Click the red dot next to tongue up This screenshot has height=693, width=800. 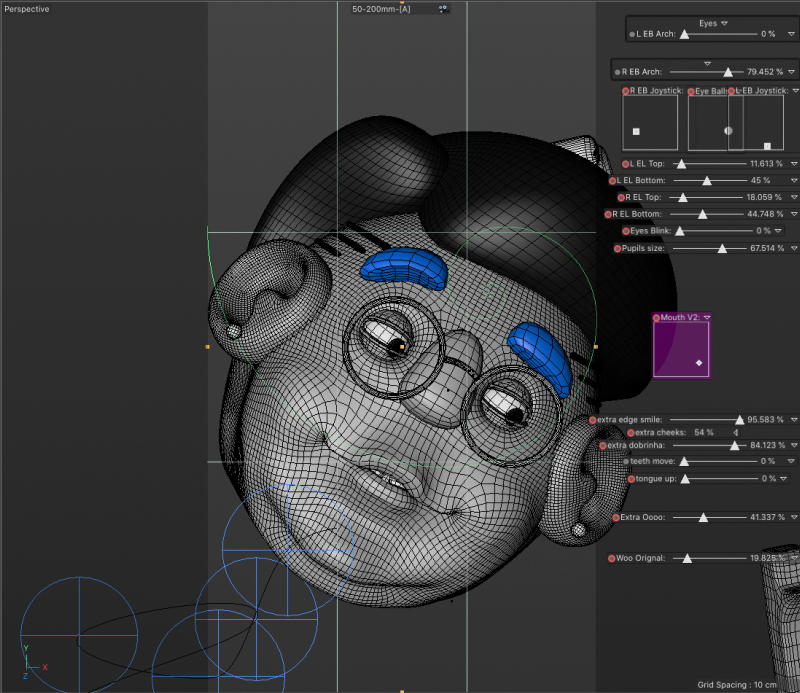coord(631,479)
